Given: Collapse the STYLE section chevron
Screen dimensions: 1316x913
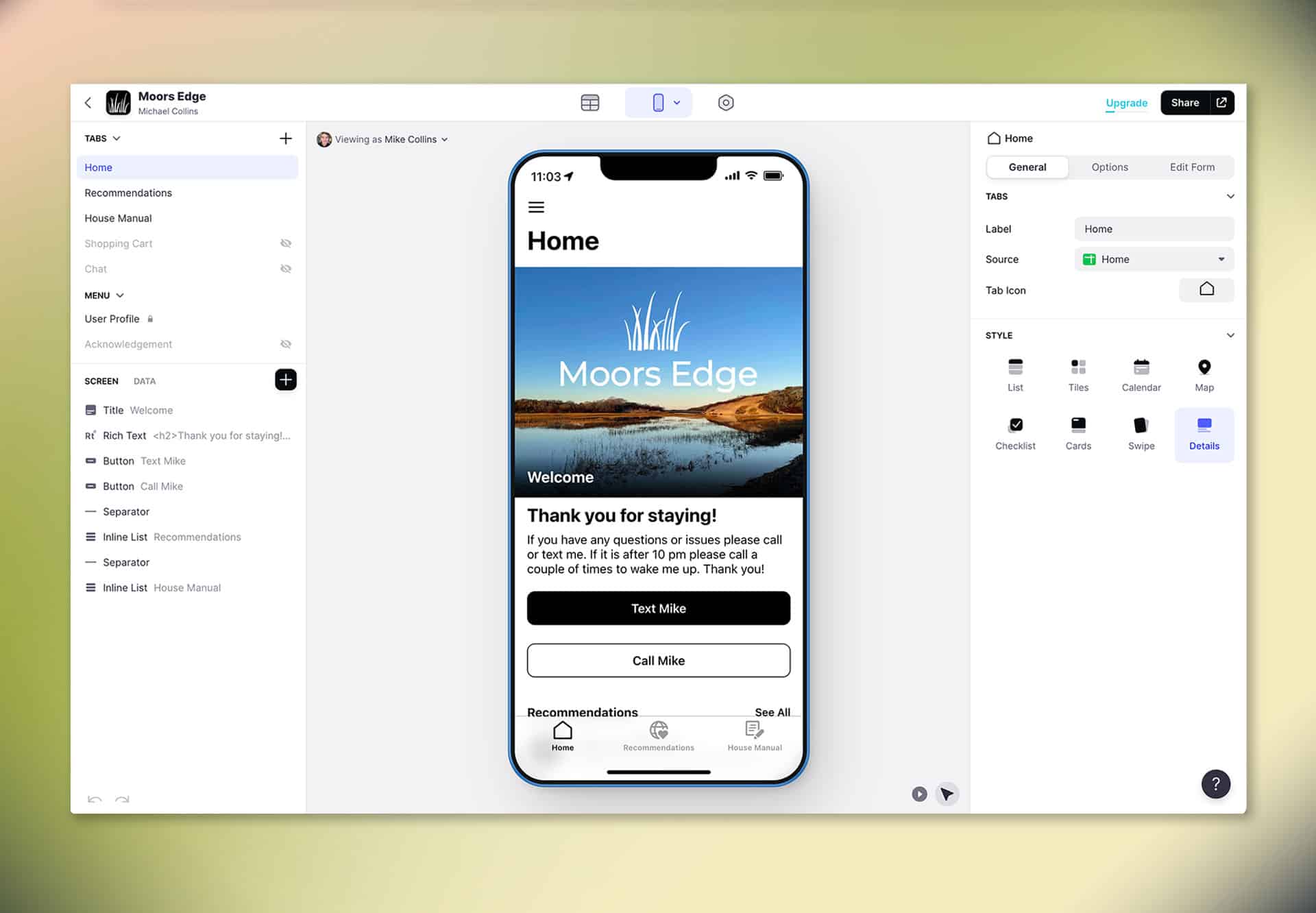Looking at the screenshot, I should 1230,335.
